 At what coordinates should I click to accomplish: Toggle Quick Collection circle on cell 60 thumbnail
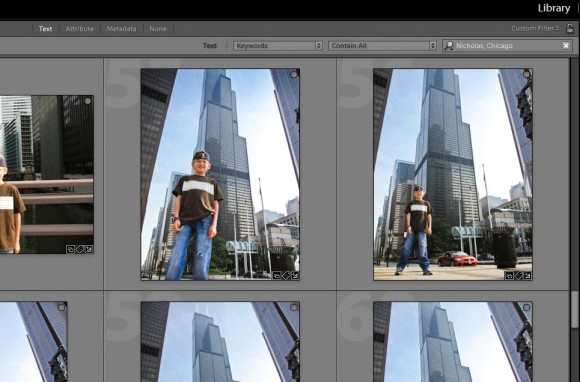click(526, 307)
